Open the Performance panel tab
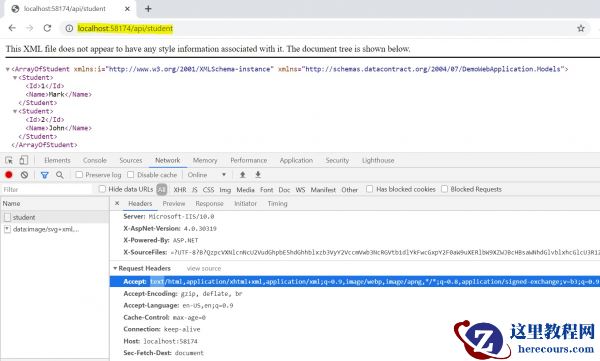The width and height of the screenshot is (600, 361). click(249, 160)
